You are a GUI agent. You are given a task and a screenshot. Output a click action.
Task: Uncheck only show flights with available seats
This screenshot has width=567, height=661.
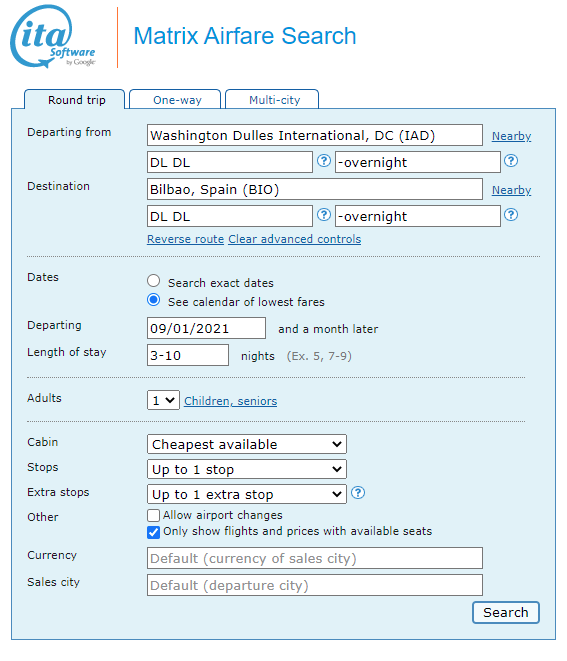(x=153, y=532)
